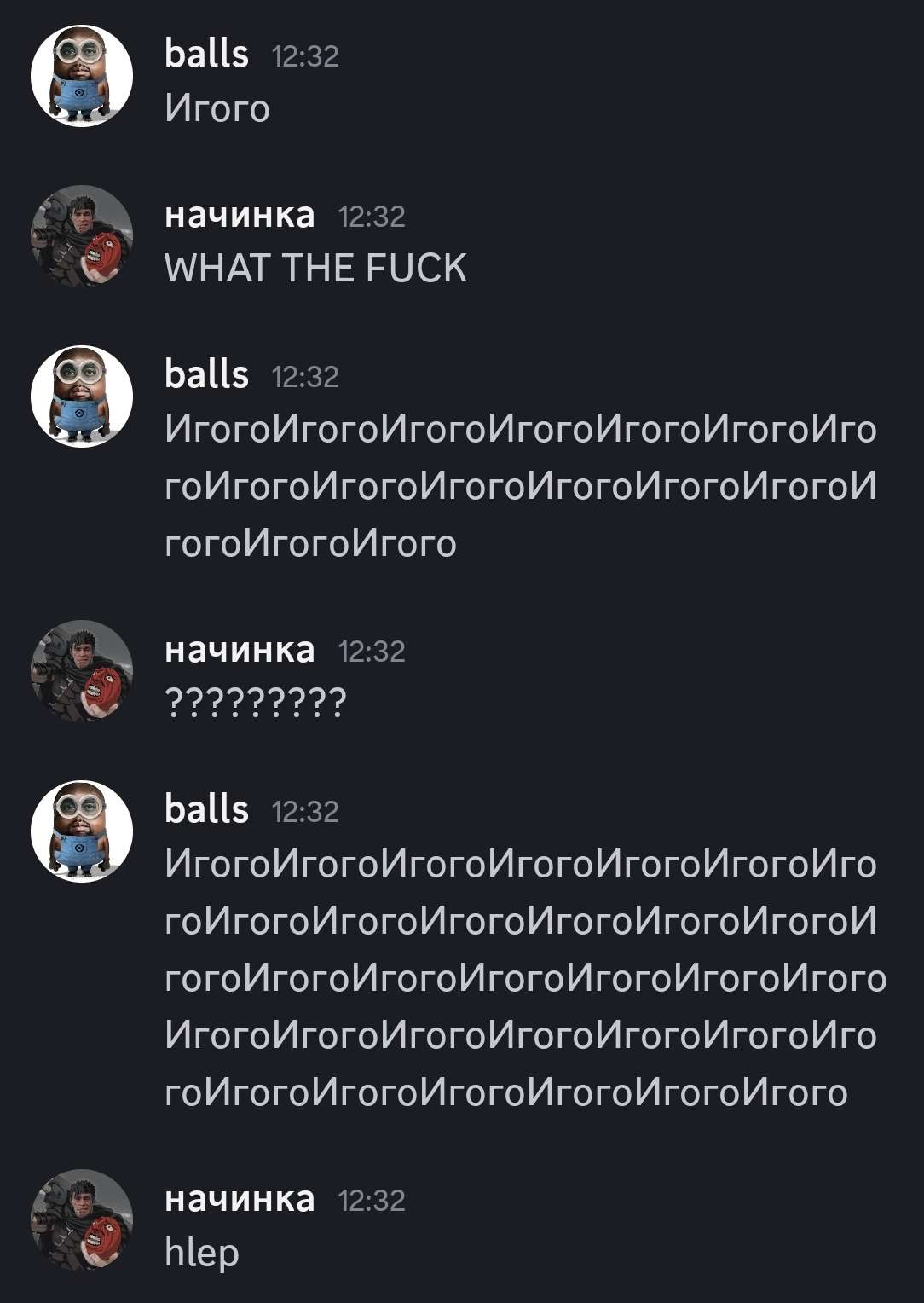This screenshot has height=1303, width=924.
Task: Open начинка profile name above hlep
Action: pyautogui.click(x=240, y=1199)
